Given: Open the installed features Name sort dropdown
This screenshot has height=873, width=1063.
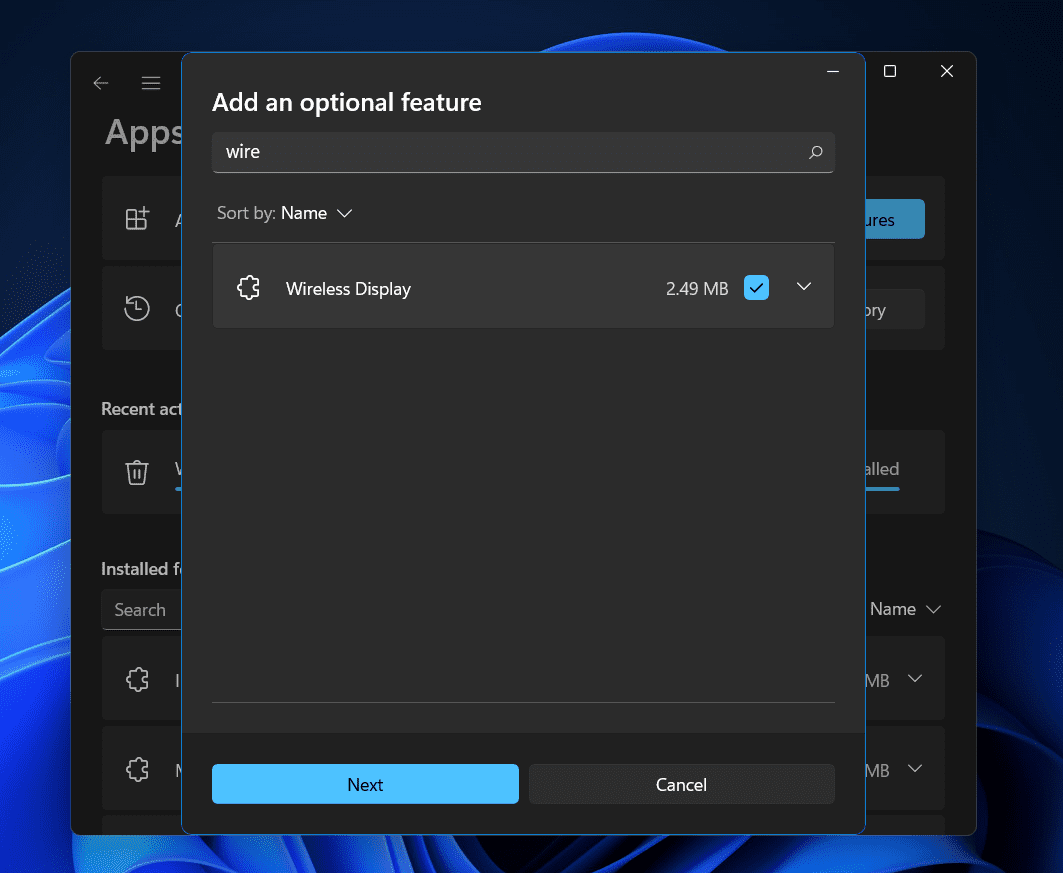Looking at the screenshot, I should 905,609.
